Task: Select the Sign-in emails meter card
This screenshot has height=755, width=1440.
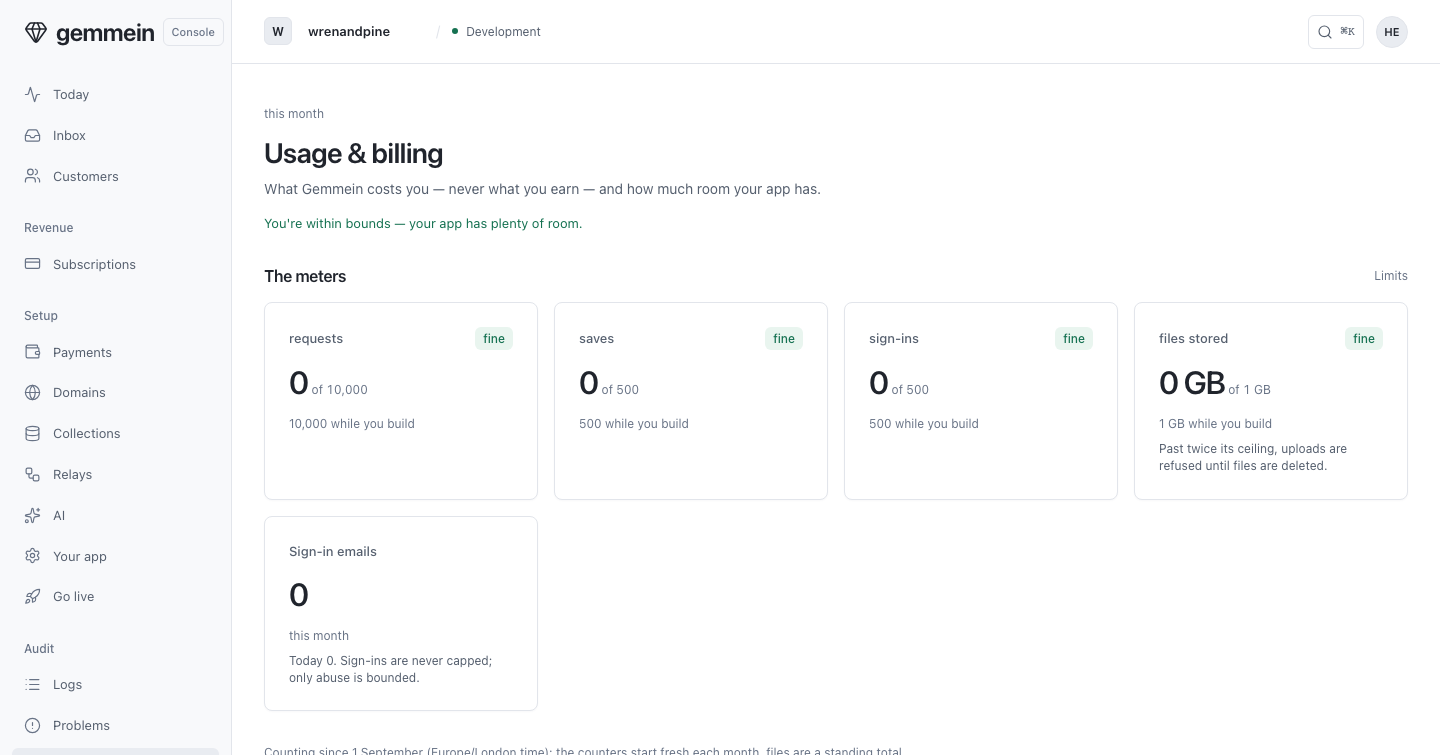Action: coord(401,613)
